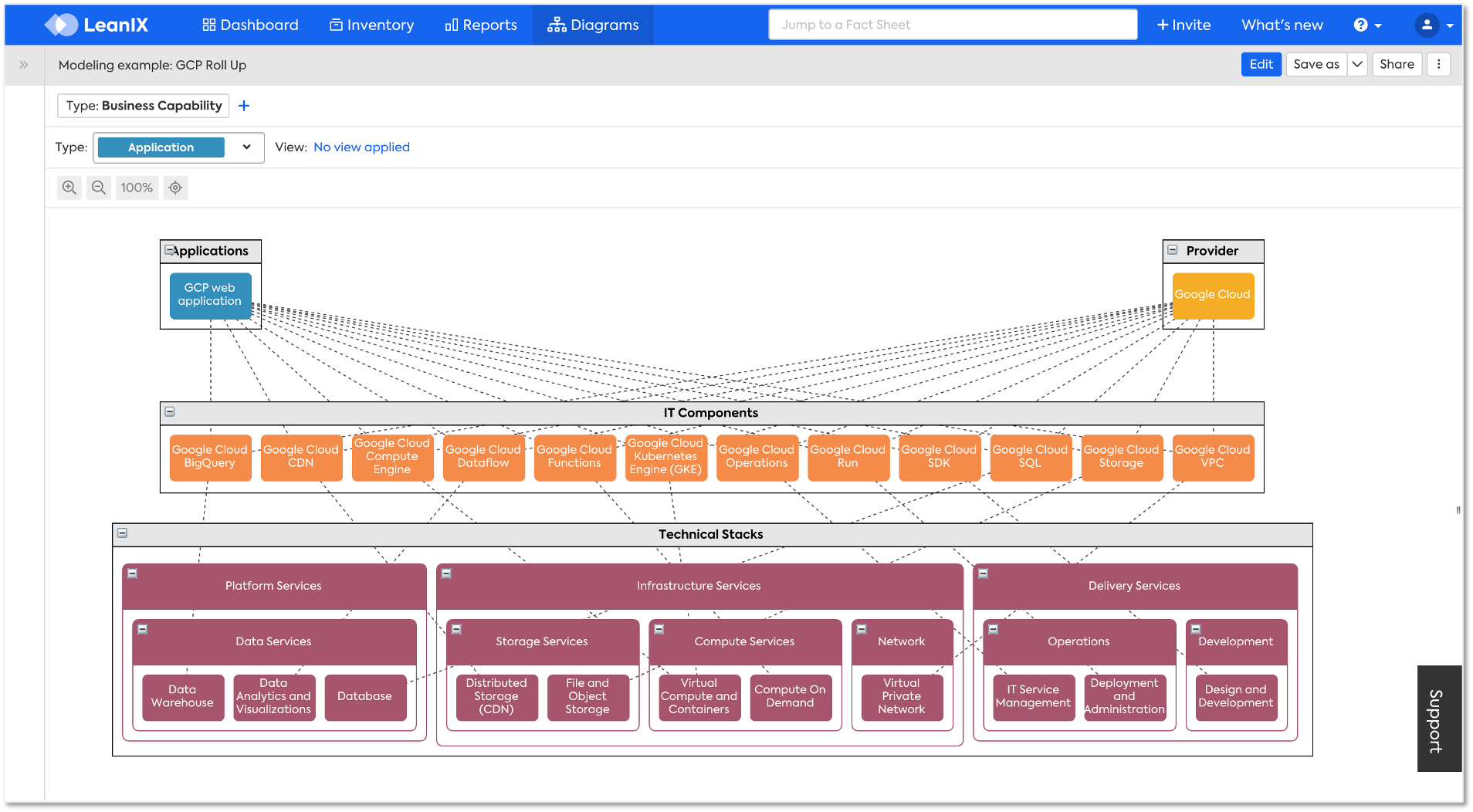The width and height of the screenshot is (1473, 812).
Task: Collapse the Storage Services group
Action: click(457, 629)
